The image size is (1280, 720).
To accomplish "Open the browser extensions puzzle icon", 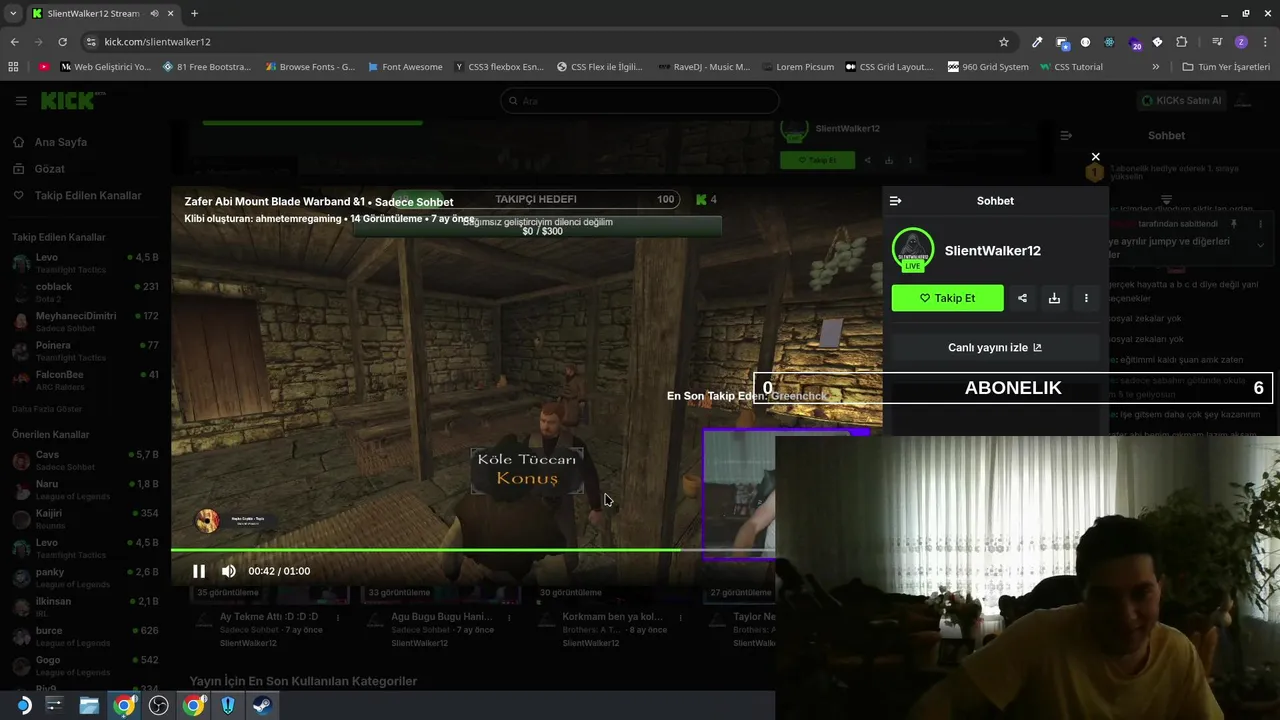I will 1181,42.
